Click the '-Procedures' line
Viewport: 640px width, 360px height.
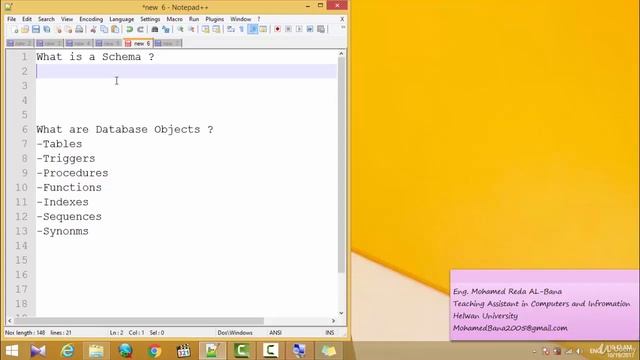[x=72, y=173]
